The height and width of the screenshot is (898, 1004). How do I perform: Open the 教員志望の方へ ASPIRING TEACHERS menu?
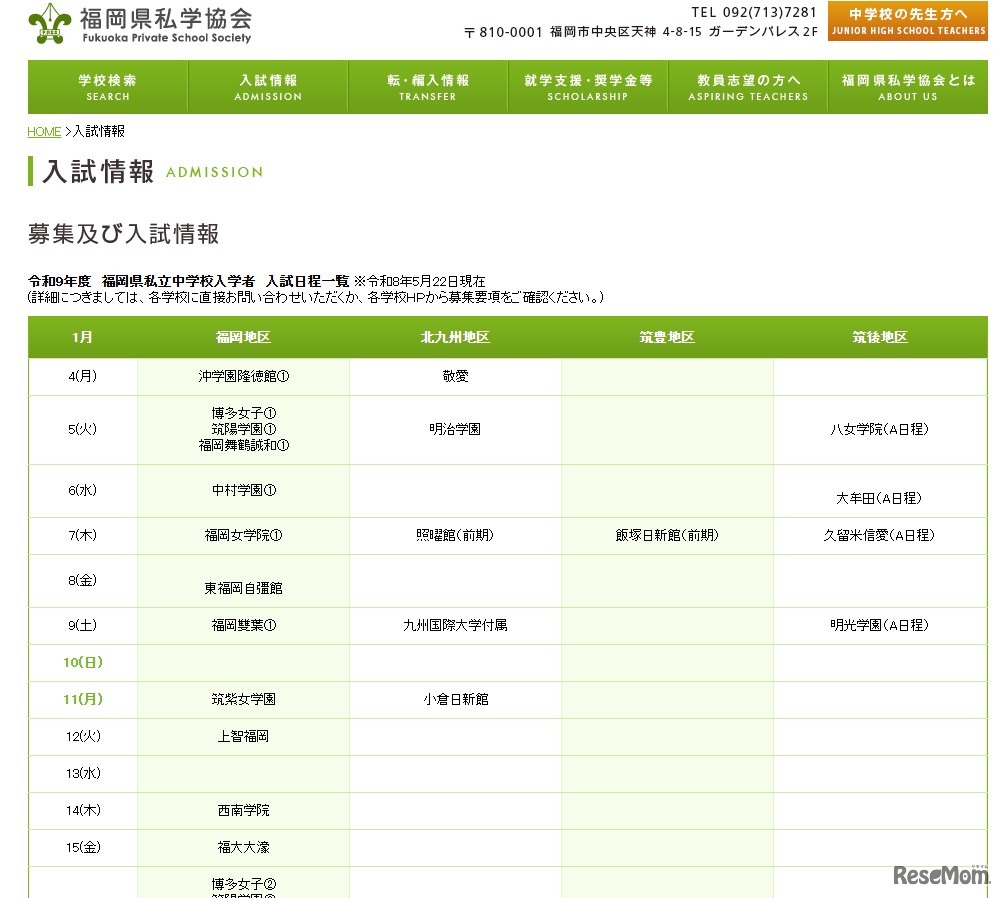click(748, 87)
